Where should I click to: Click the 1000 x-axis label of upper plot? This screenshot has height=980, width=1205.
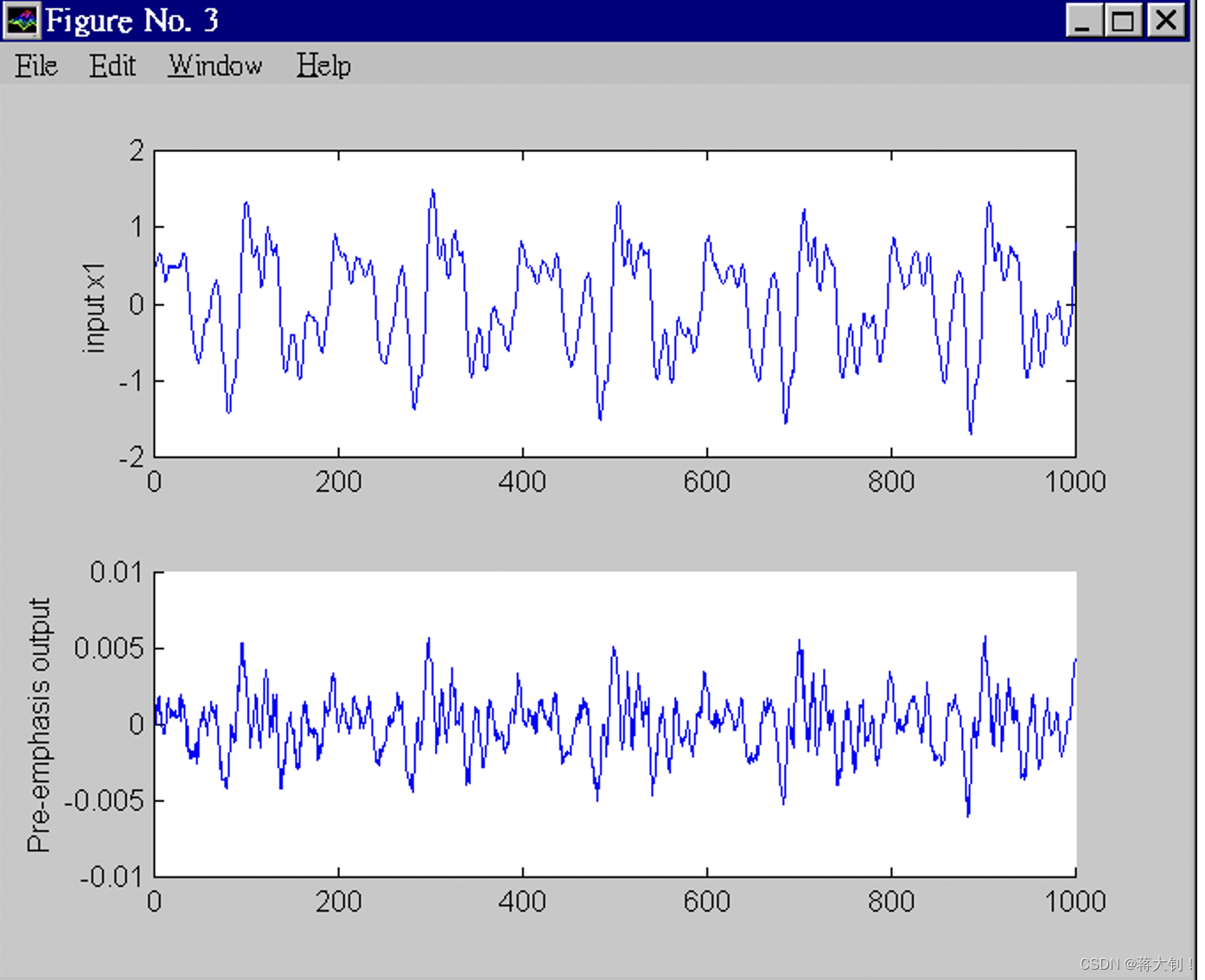coord(1075,481)
